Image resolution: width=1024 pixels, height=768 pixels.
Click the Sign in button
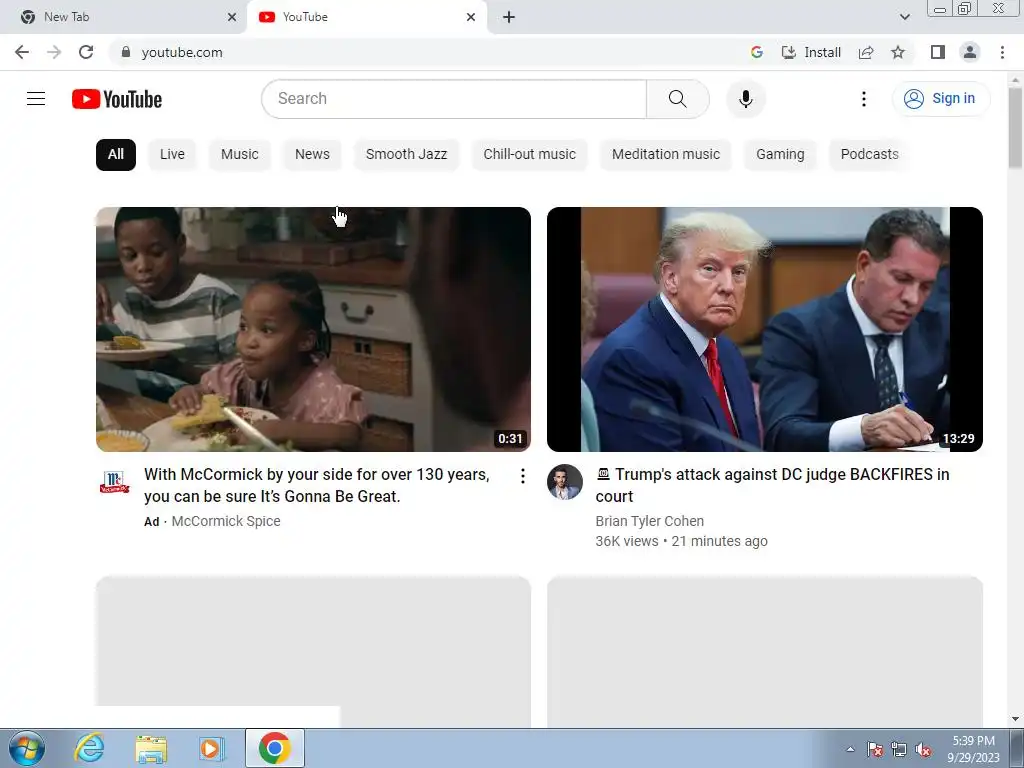tap(940, 99)
